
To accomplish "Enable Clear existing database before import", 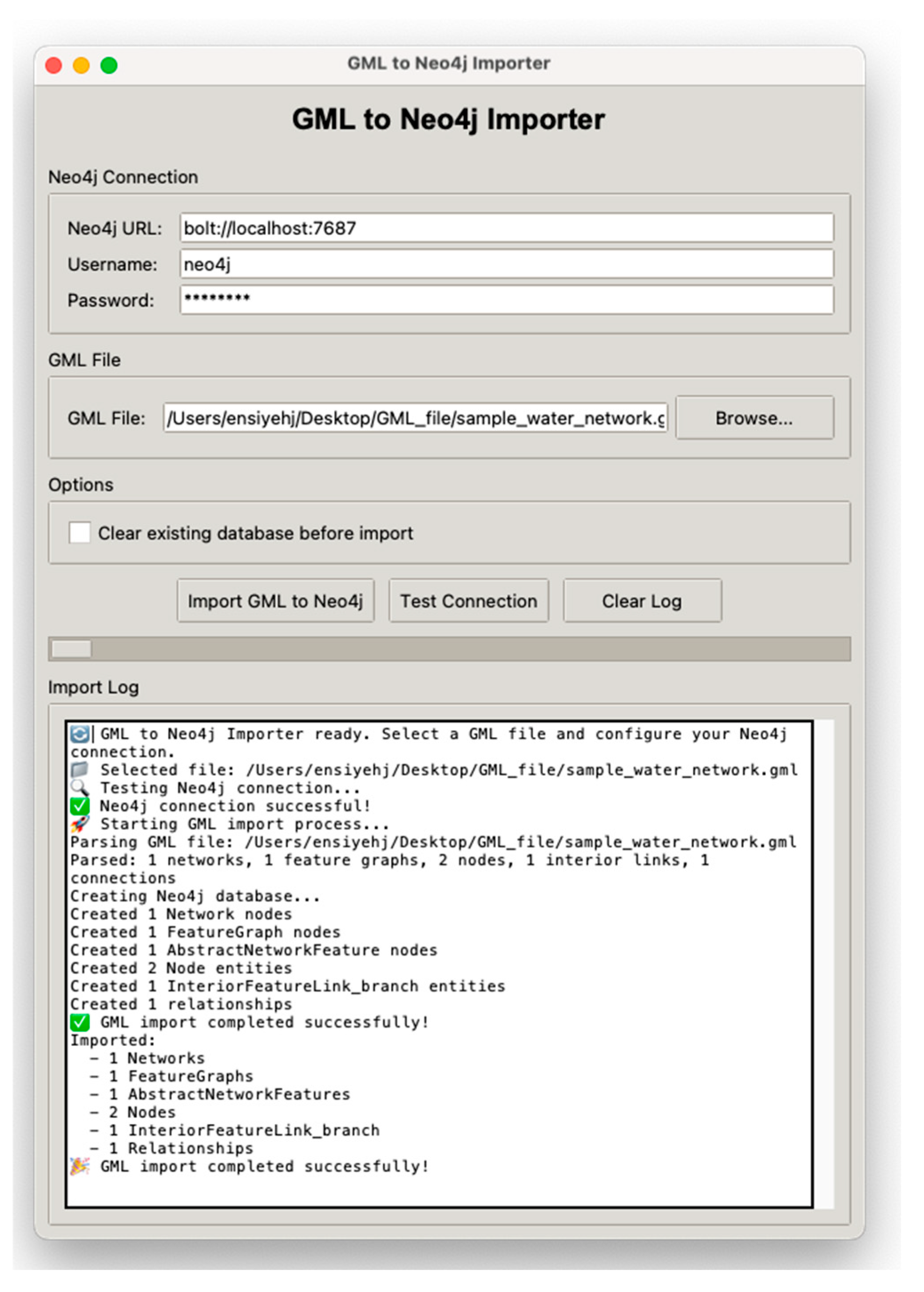I will 79,533.
